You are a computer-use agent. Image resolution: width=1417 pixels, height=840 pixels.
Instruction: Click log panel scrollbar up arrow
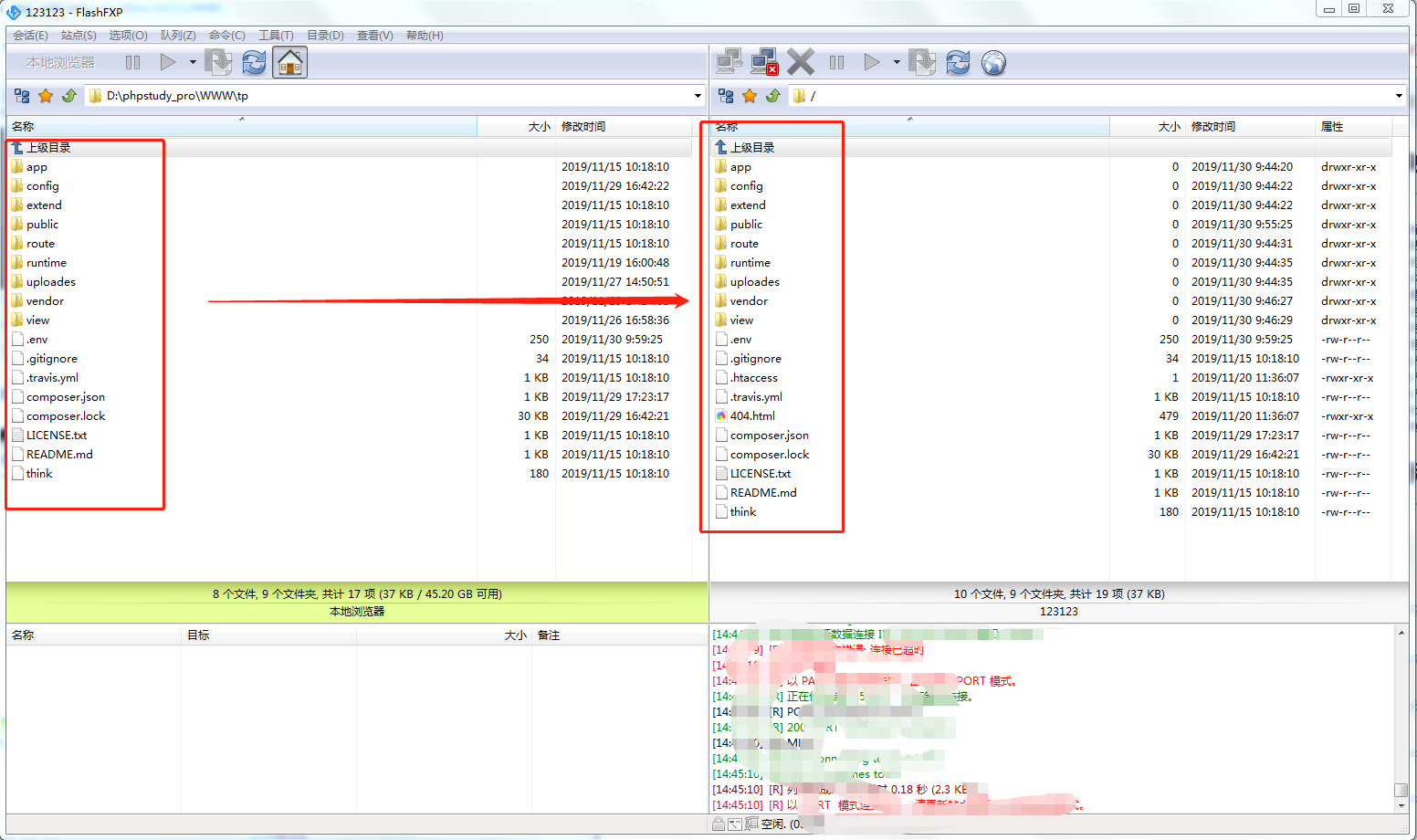[1401, 633]
